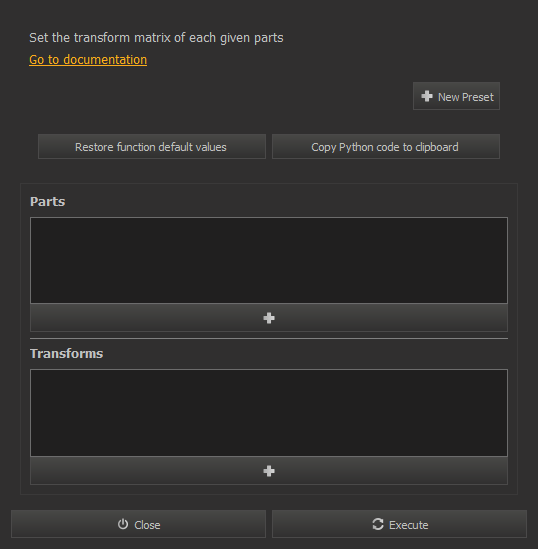Add a transform with the Transforms plus icon
Viewport: 538px width, 549px height.
(269, 471)
